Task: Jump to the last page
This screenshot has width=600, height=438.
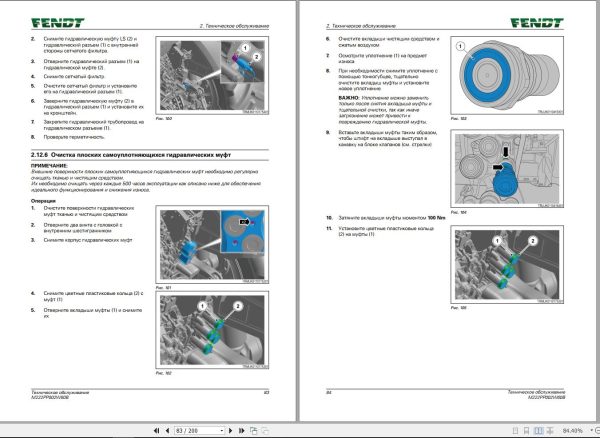Action: 241,431
